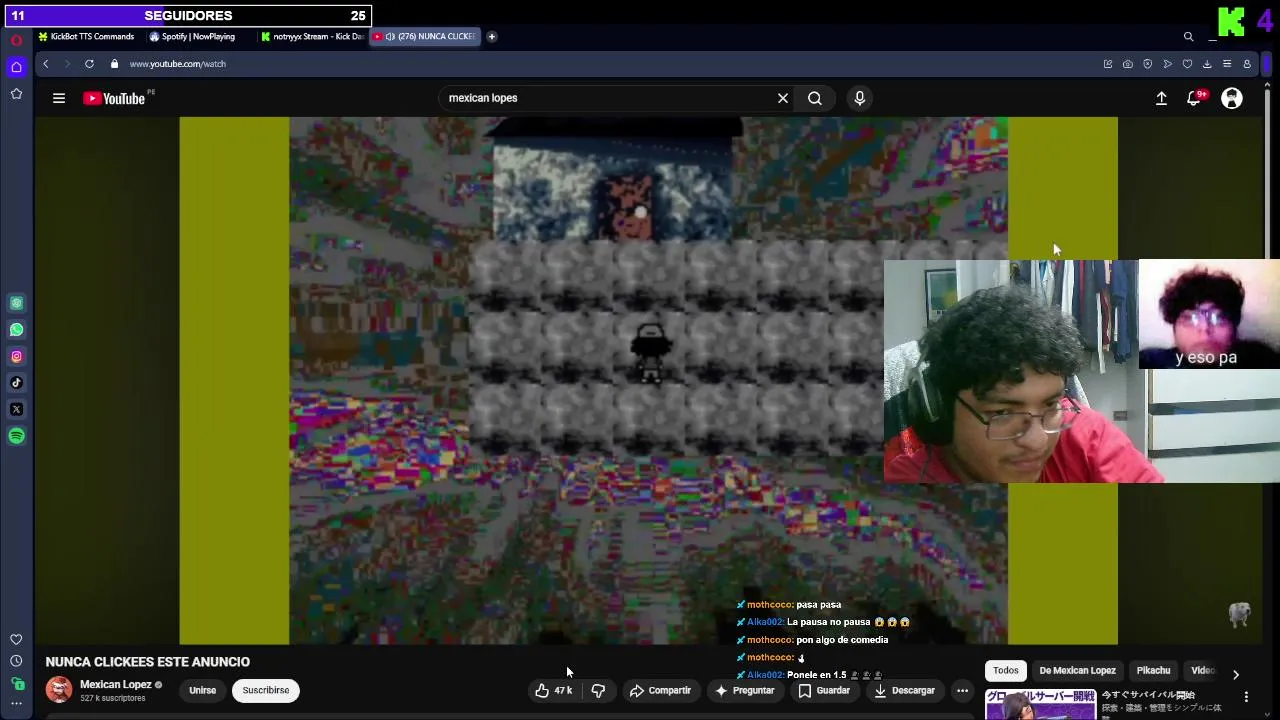Click the sidebar home icon
The width and height of the screenshot is (1280, 720).
(x=16, y=67)
